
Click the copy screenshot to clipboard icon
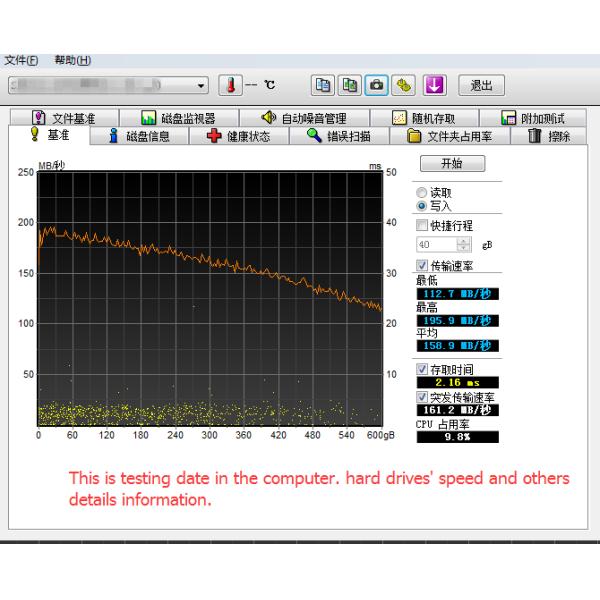[x=349, y=85]
